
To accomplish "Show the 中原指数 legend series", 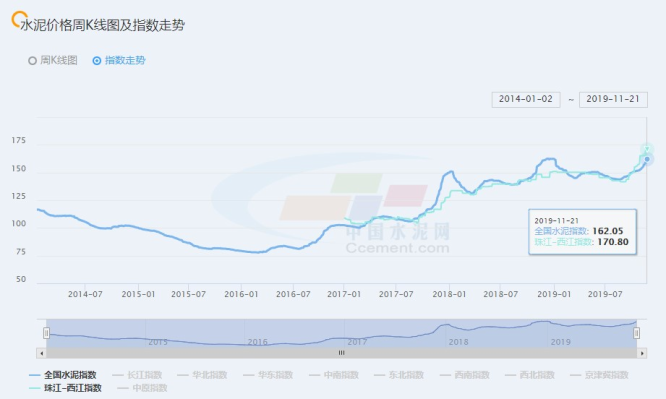I will [x=142, y=388].
